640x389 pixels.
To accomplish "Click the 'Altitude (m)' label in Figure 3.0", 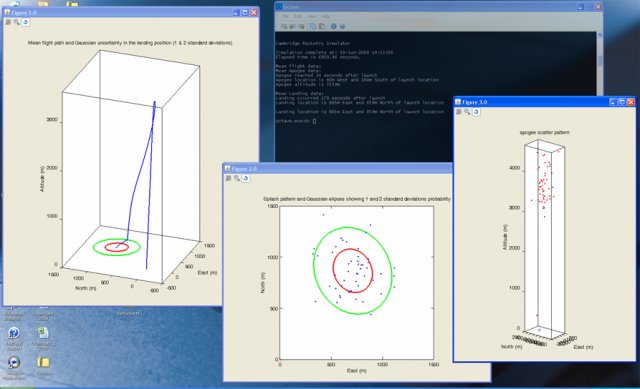I will pos(505,237).
